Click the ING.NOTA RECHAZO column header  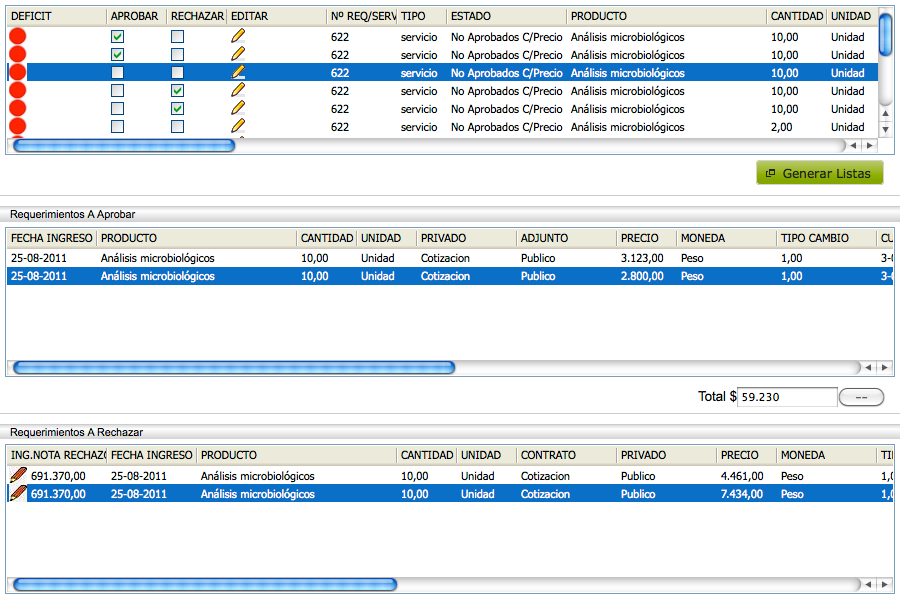[x=57, y=455]
